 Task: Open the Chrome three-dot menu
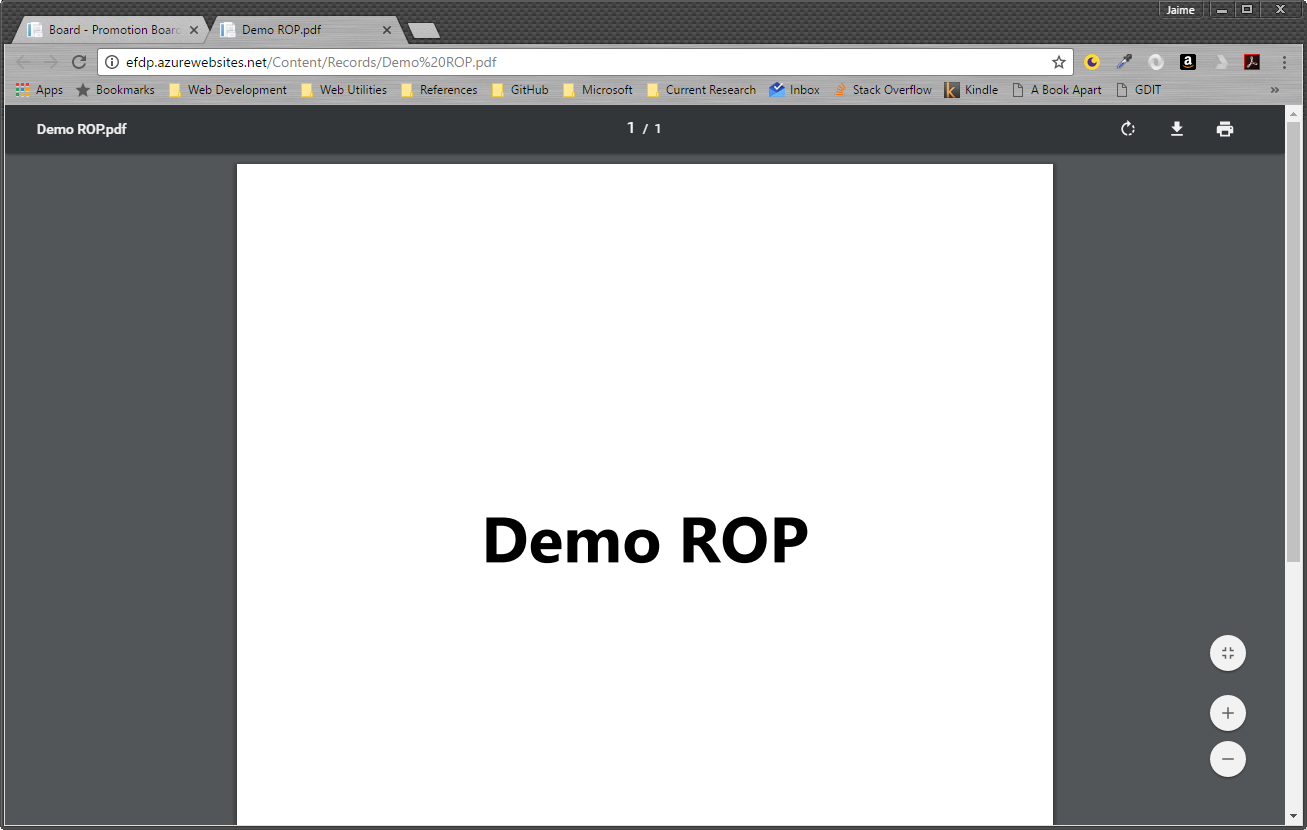[x=1285, y=62]
